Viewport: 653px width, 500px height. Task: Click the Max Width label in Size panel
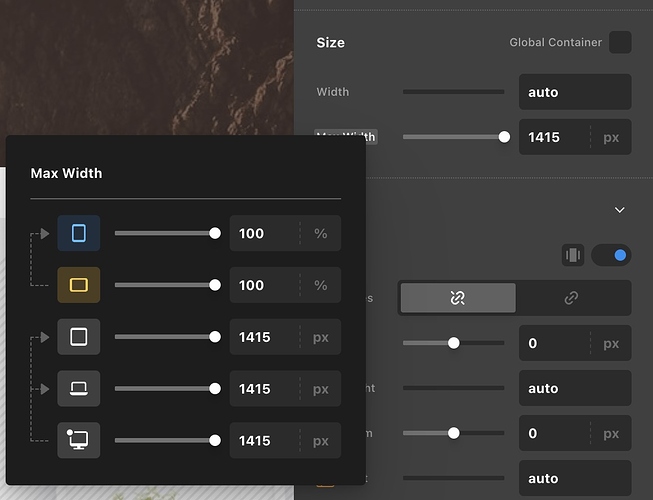[346, 137]
